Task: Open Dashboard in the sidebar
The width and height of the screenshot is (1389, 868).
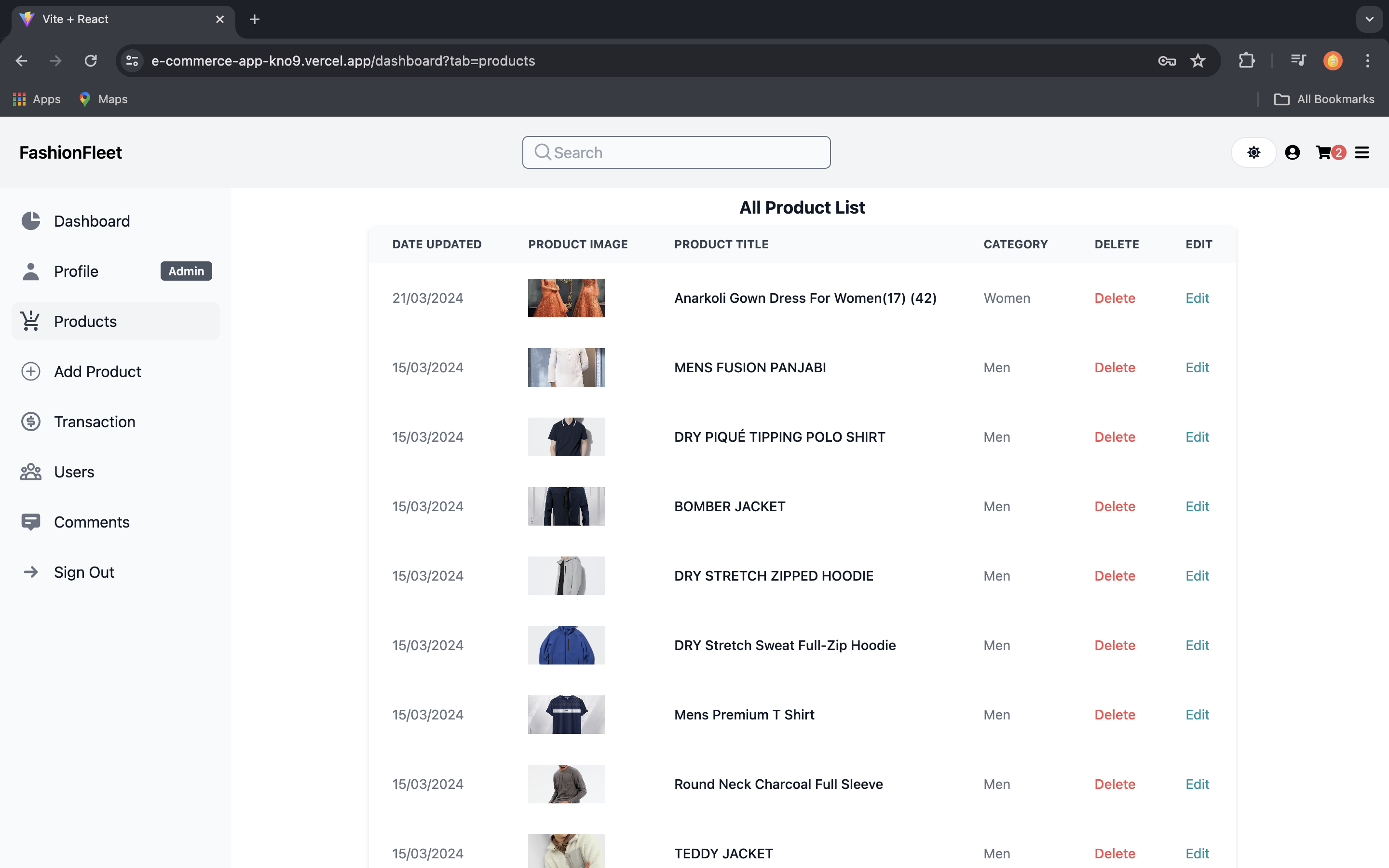Action: pyautogui.click(x=115, y=221)
